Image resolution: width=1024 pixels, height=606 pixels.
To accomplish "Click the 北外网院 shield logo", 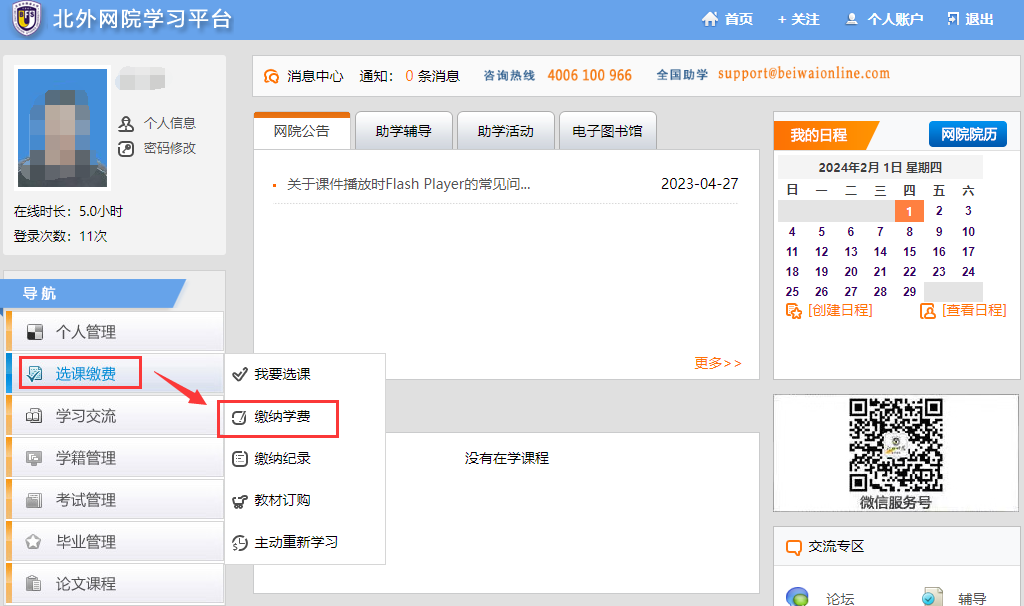I will (x=26, y=19).
